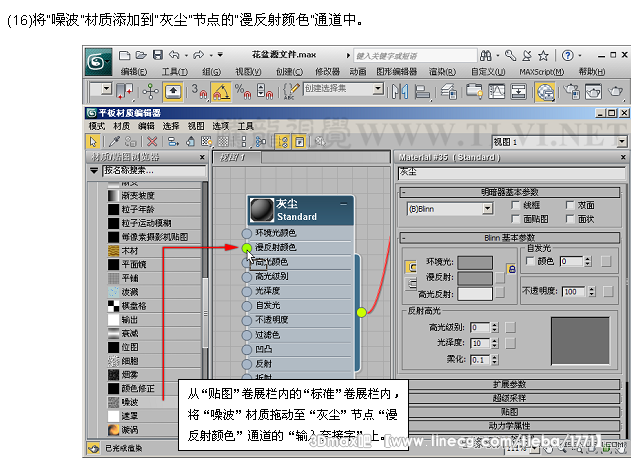Enable the 双面 two-sided checkbox
The width and height of the screenshot is (631, 458).
click(569, 205)
